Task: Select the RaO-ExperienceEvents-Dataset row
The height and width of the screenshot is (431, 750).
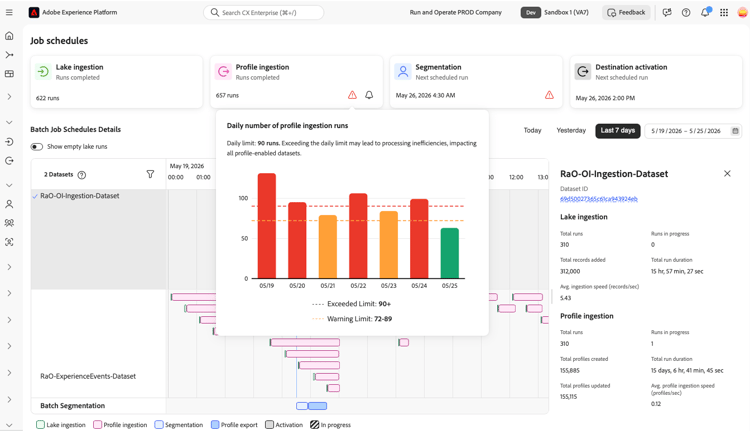Action: pos(99,343)
